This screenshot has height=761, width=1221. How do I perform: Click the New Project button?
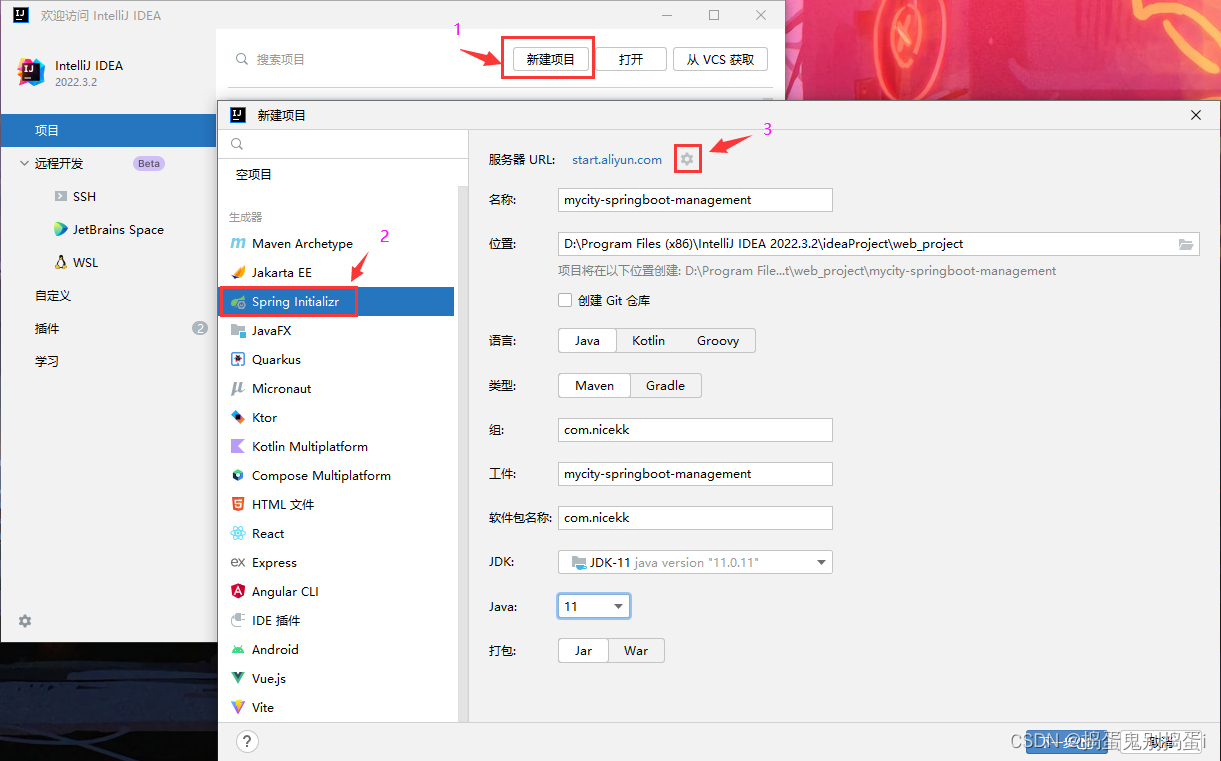tap(550, 59)
